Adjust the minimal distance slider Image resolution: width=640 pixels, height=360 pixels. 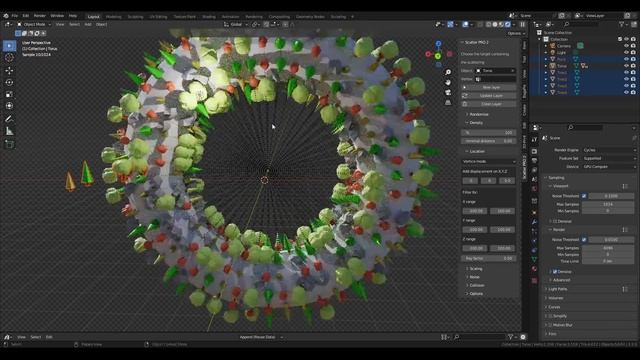tap(489, 141)
